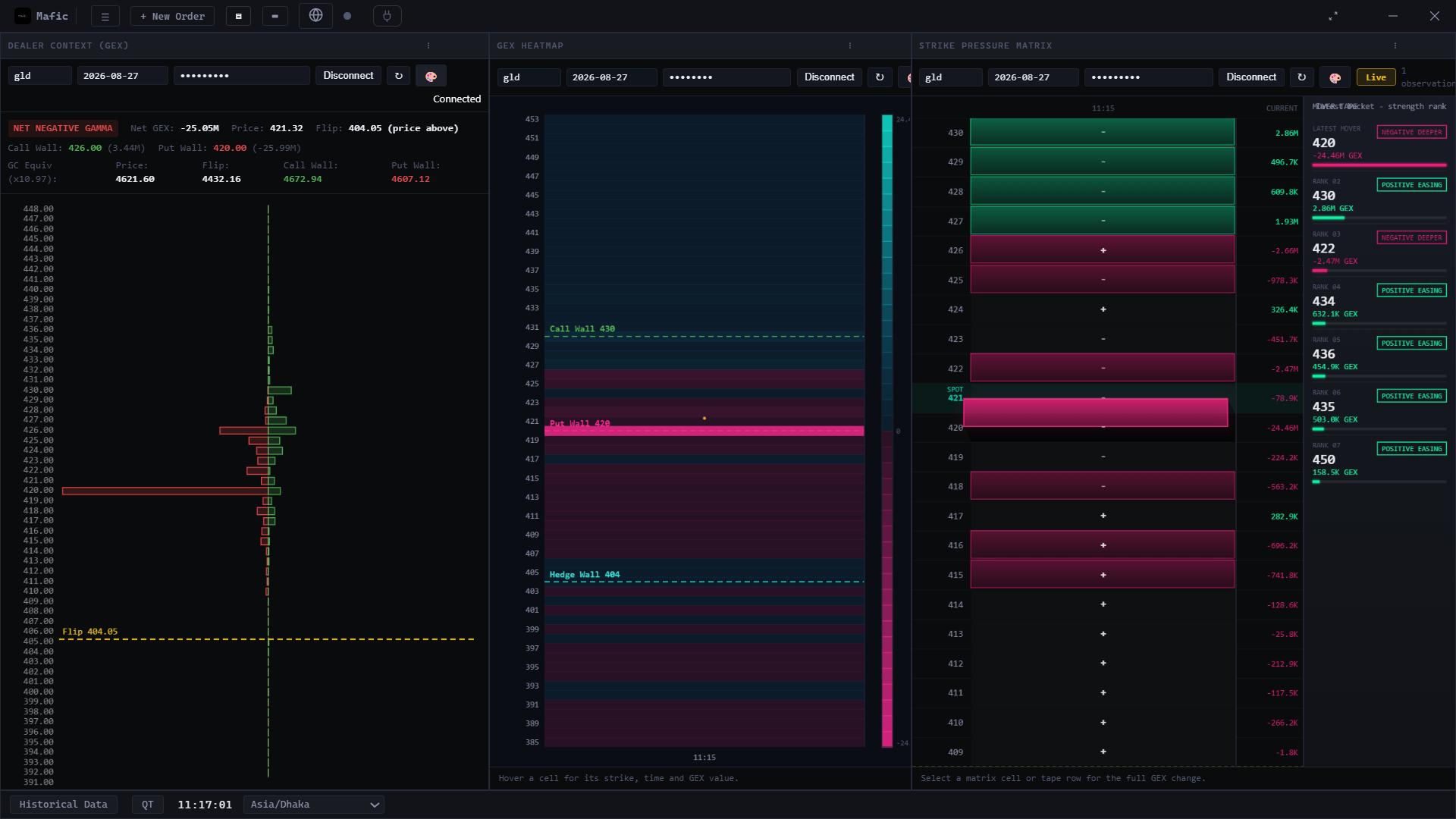Screen dimensions: 1456x819
Task: Toggle fullscreen expand icon at top right
Action: tap(1333, 16)
